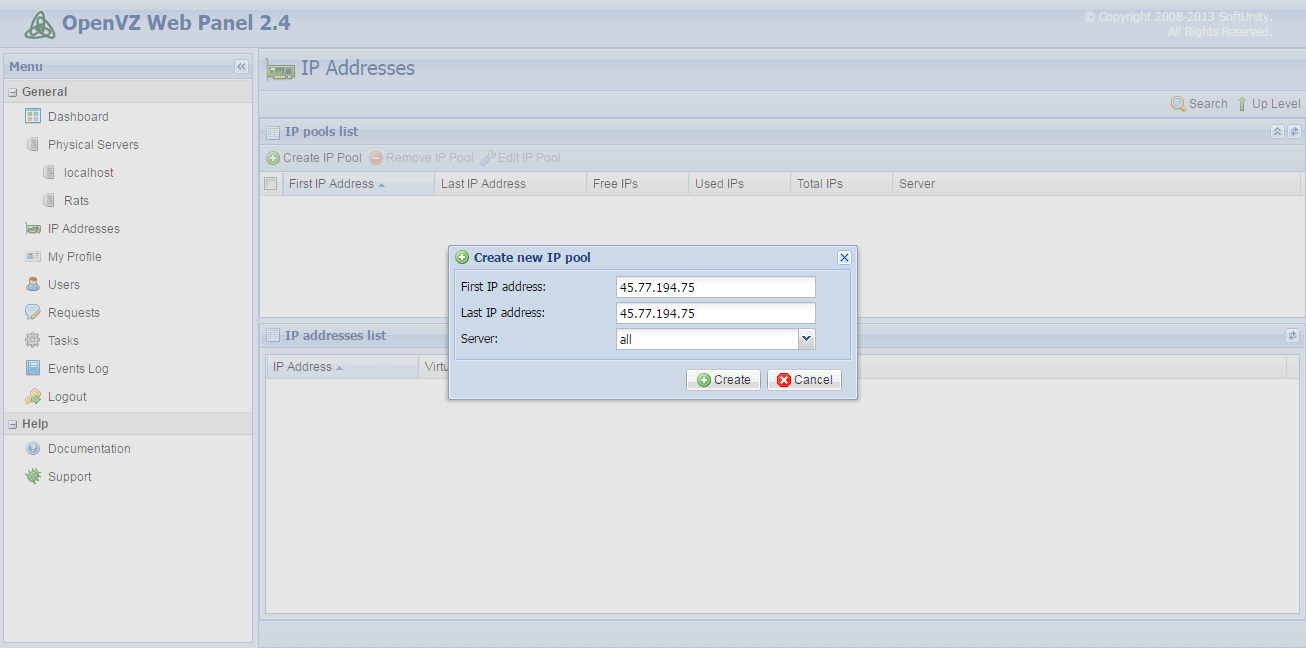Collapse the Menu sidebar panel
The image size is (1306, 648).
241,67
